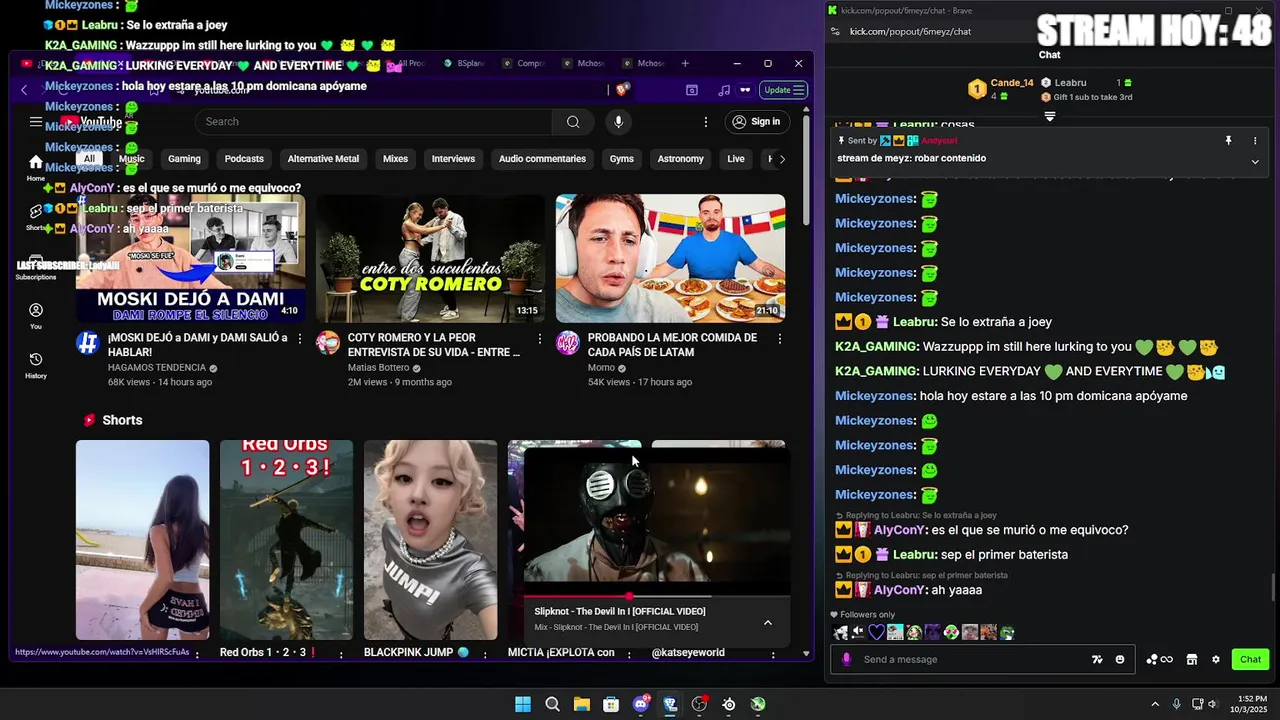Switch to the Compra browser tab
This screenshot has width=1280, height=720.
pyautogui.click(x=525, y=63)
